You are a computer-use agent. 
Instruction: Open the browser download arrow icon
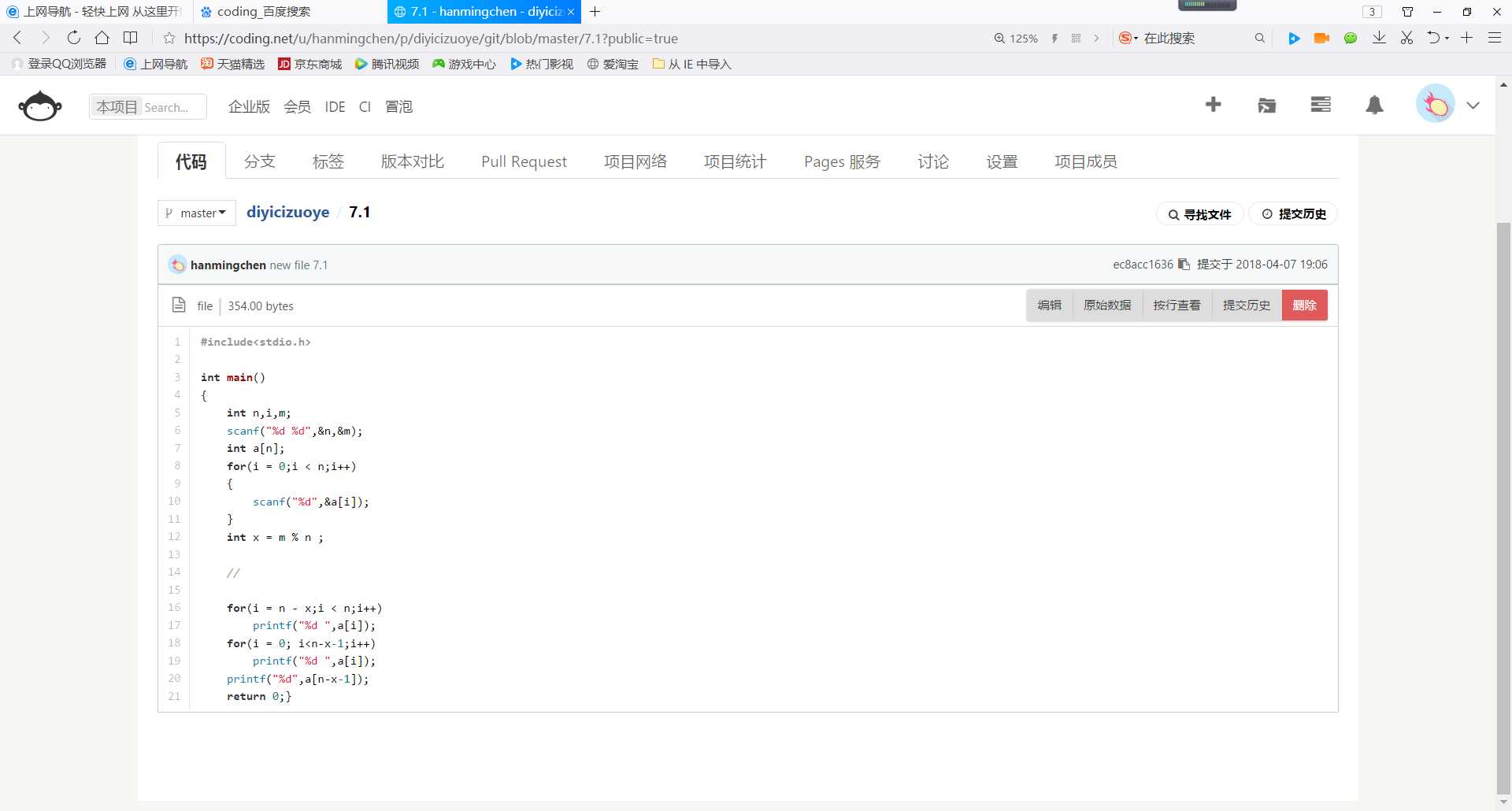1379,38
